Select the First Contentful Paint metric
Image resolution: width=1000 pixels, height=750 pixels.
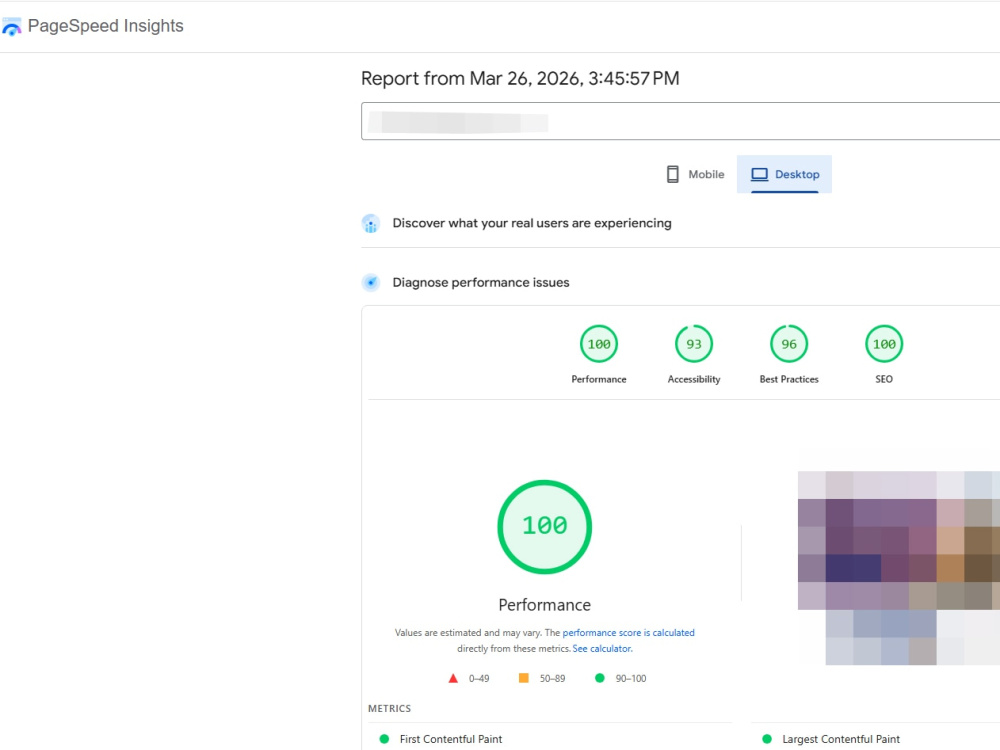point(451,739)
